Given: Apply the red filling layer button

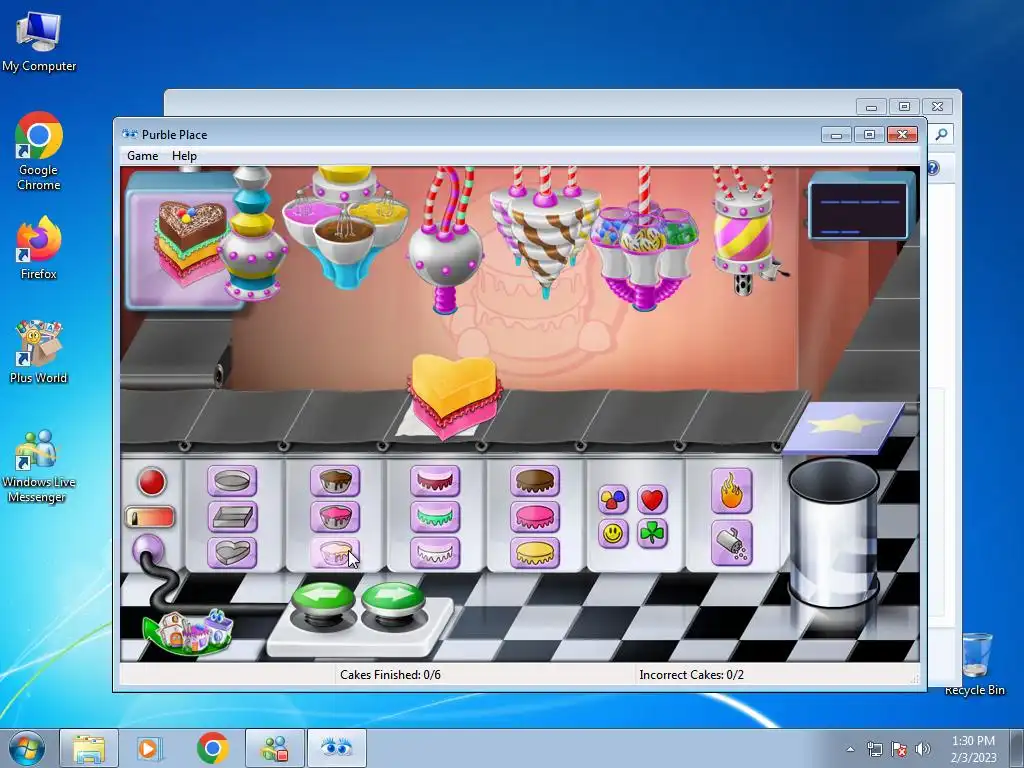Looking at the screenshot, I should pos(435,481).
